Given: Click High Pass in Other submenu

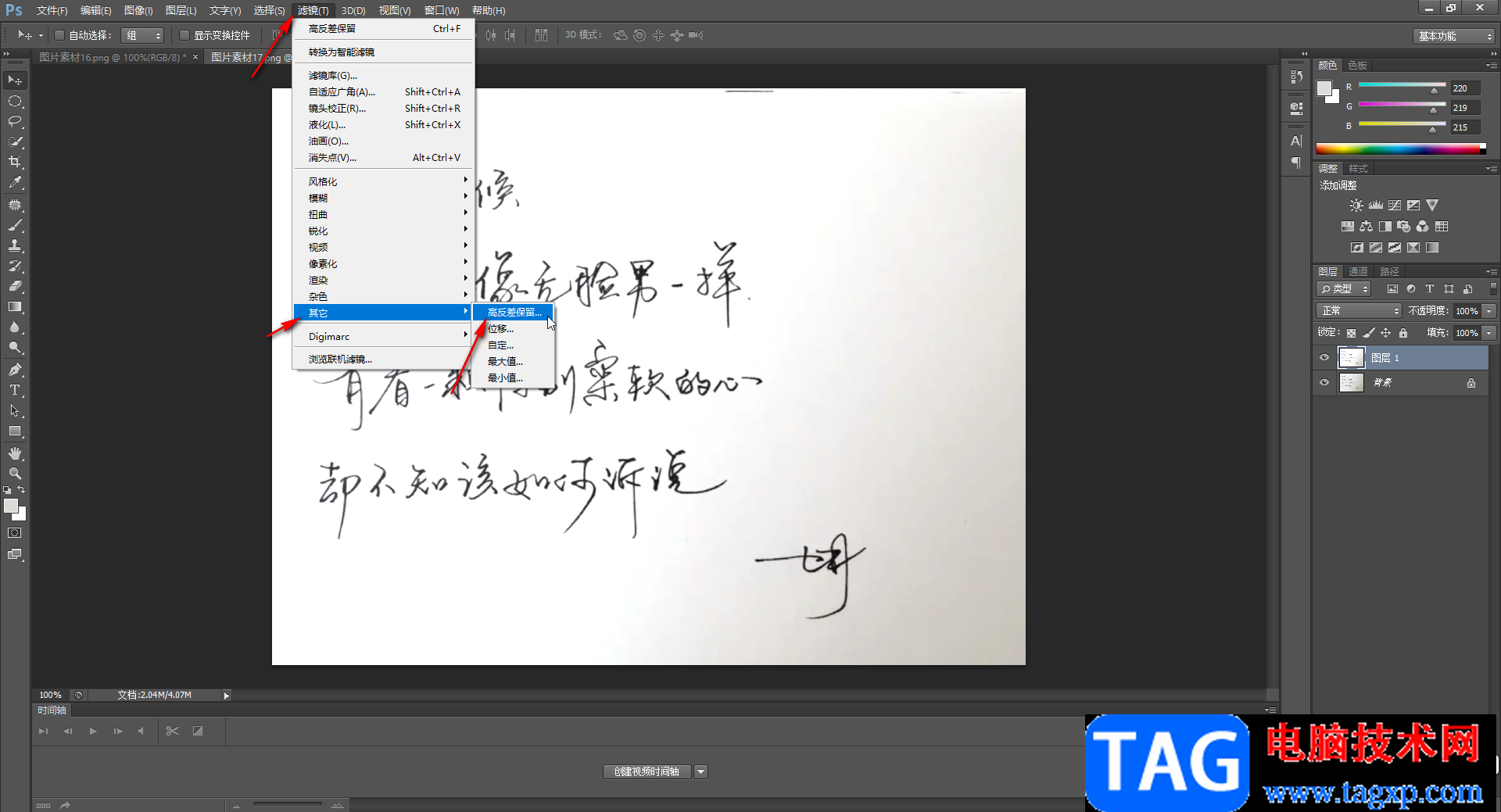Looking at the screenshot, I should (x=514, y=313).
